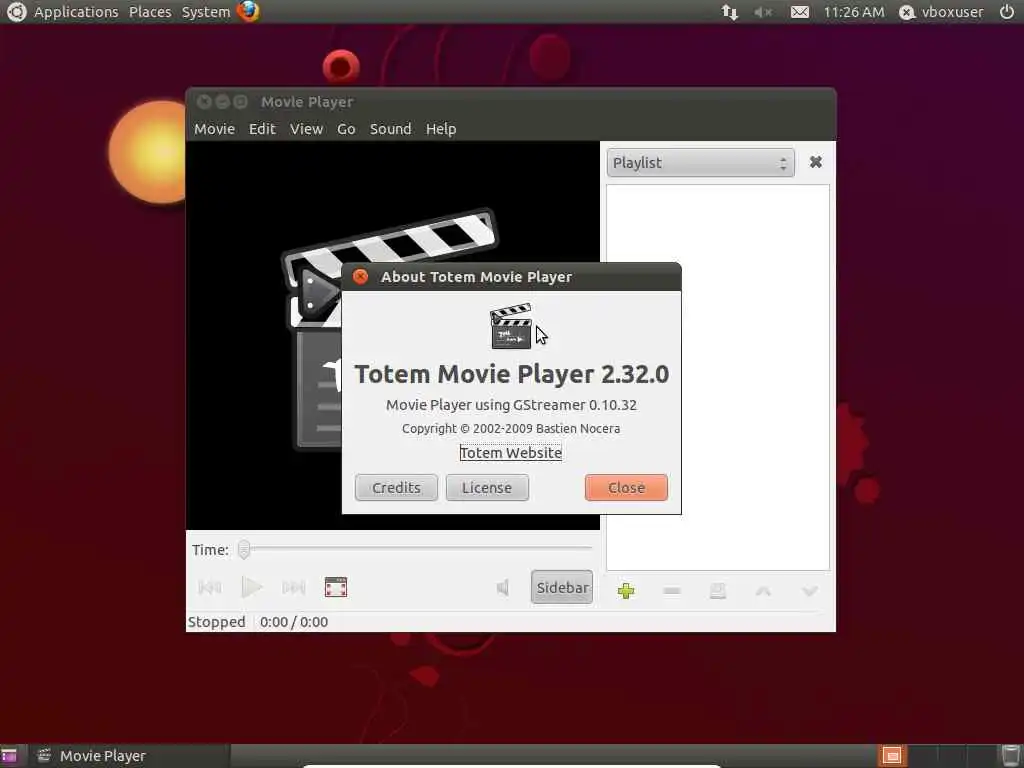This screenshot has height=768, width=1024.
Task: Click the show desktop icon in bottom panel
Action: pos(9,756)
